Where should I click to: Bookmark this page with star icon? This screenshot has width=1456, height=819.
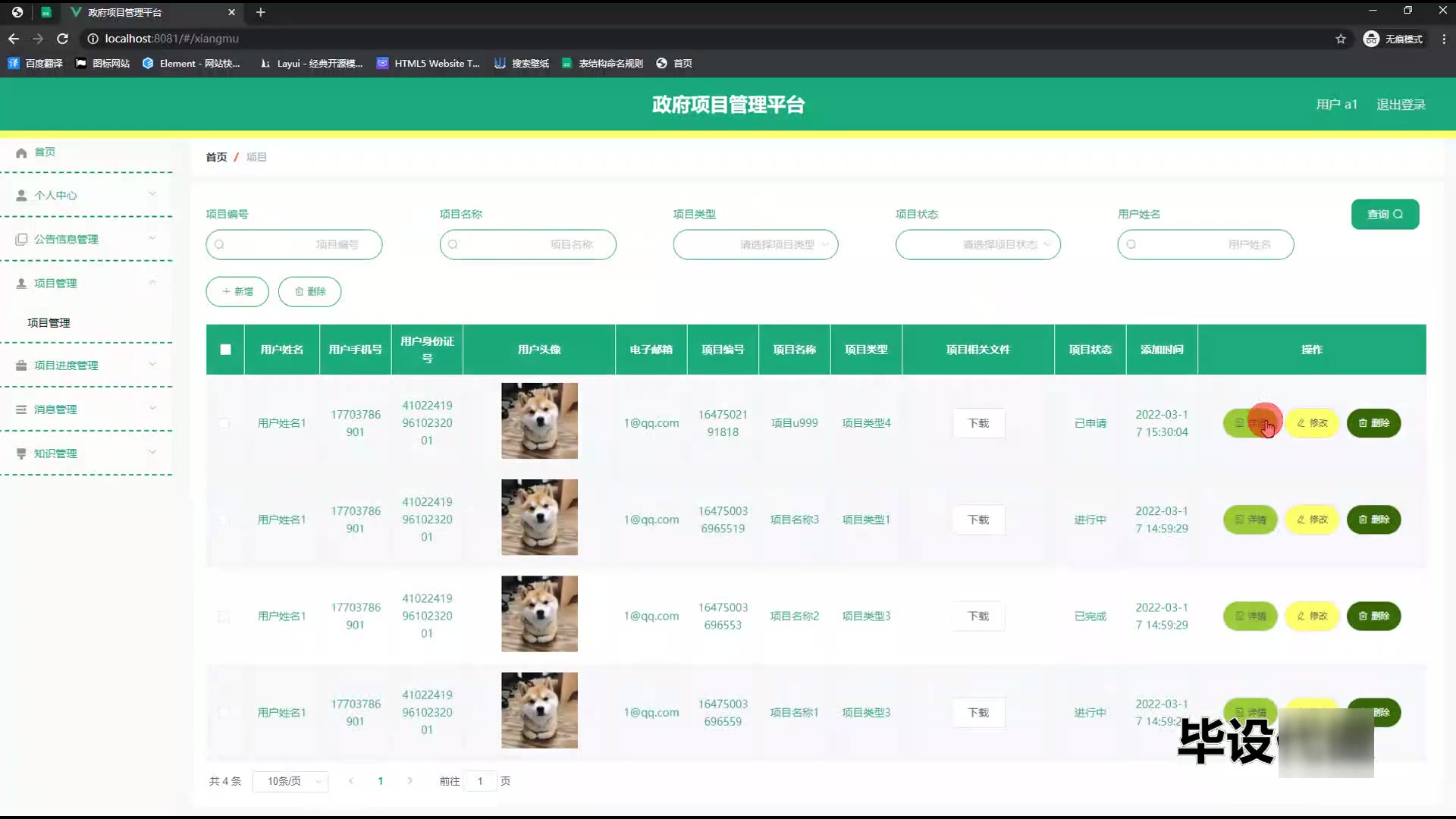[x=1340, y=39]
